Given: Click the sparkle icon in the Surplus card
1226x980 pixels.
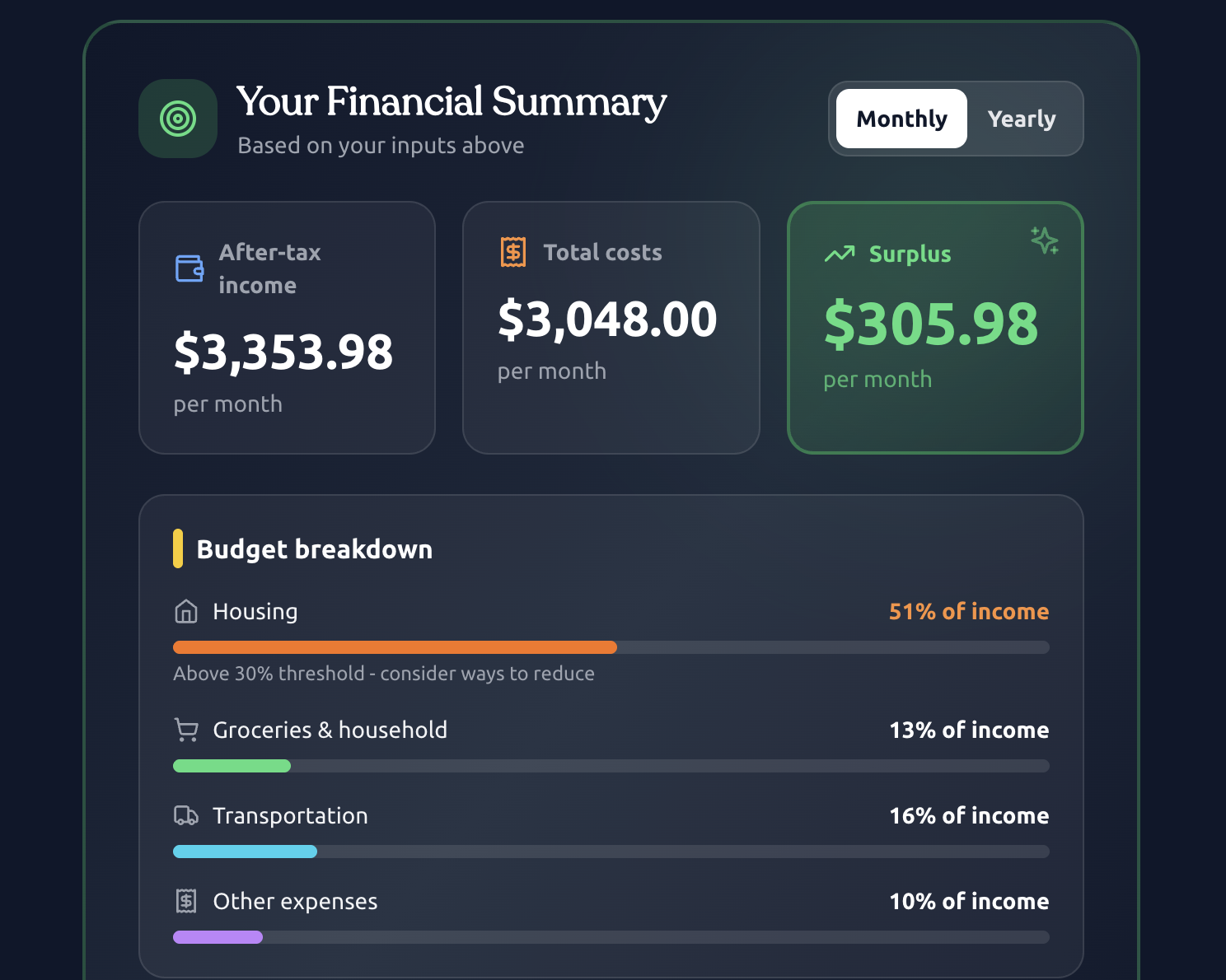Looking at the screenshot, I should 1045,241.
